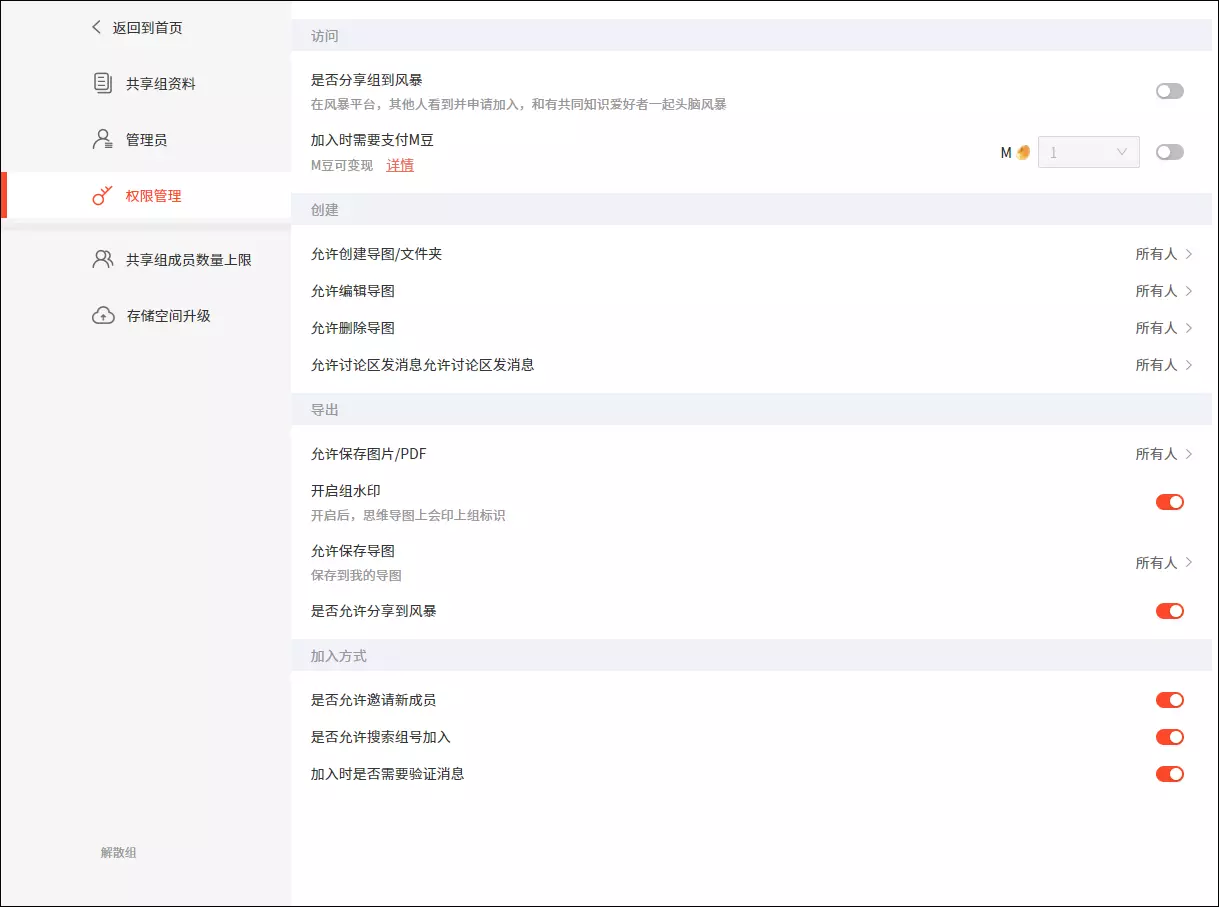
Task: Switch to the 共享组资料 section
Action: tap(160, 84)
